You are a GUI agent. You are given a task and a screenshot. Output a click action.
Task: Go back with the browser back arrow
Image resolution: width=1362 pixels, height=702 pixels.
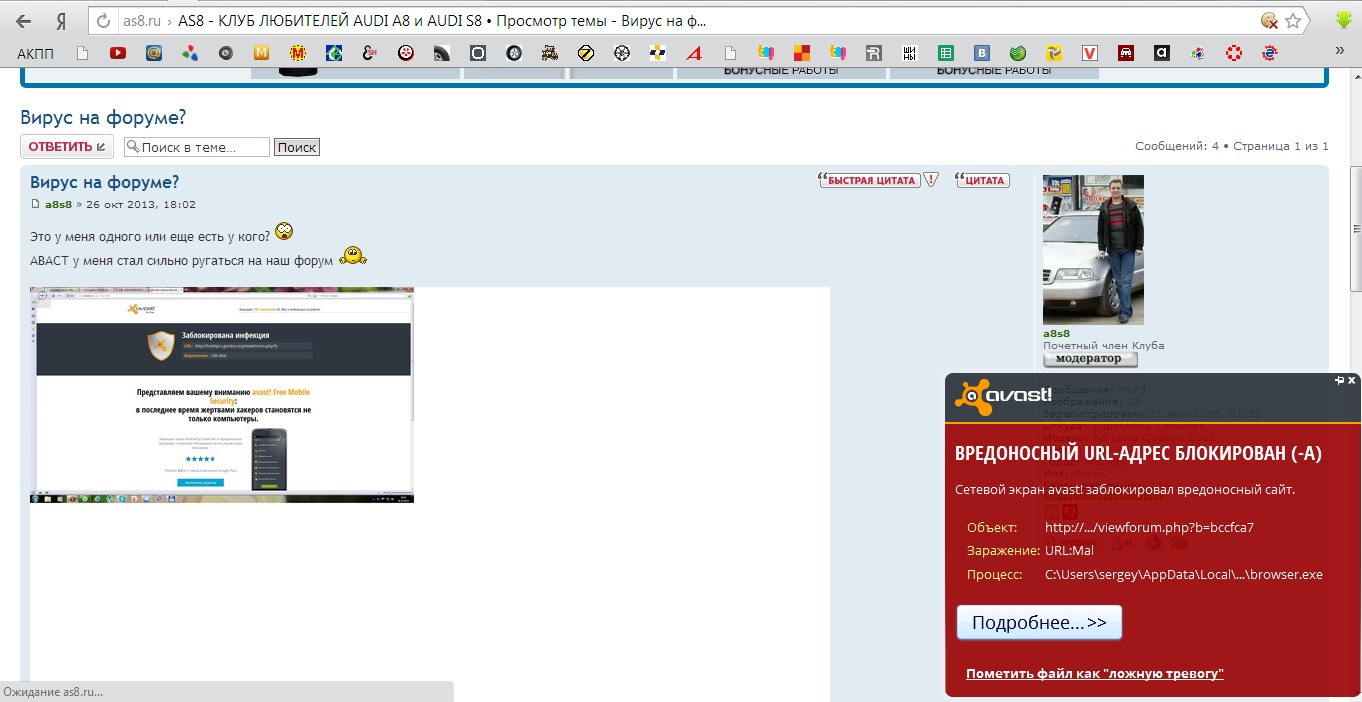click(x=24, y=21)
